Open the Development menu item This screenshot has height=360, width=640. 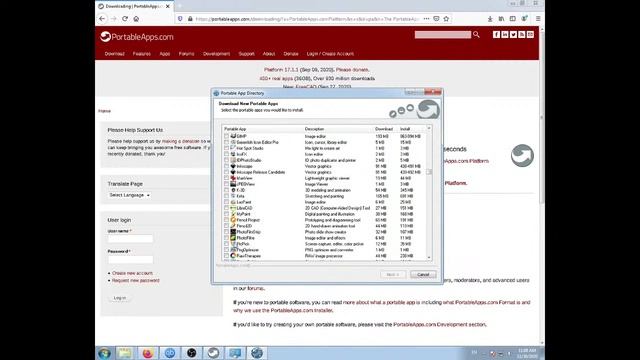point(216,54)
